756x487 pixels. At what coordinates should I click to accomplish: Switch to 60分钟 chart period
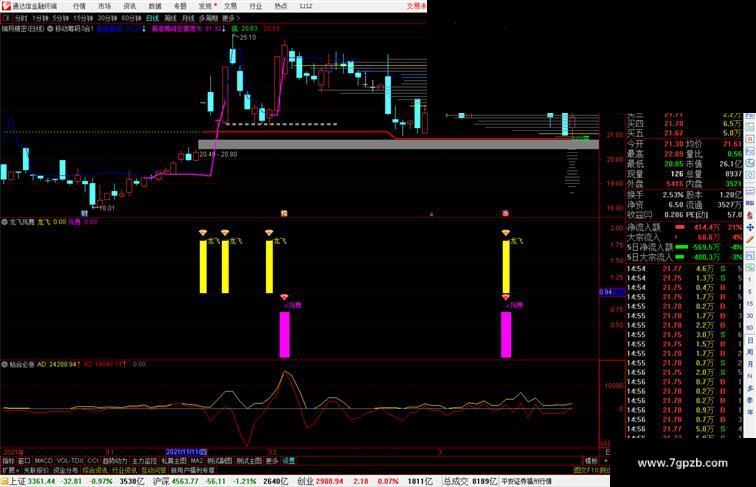(131, 18)
